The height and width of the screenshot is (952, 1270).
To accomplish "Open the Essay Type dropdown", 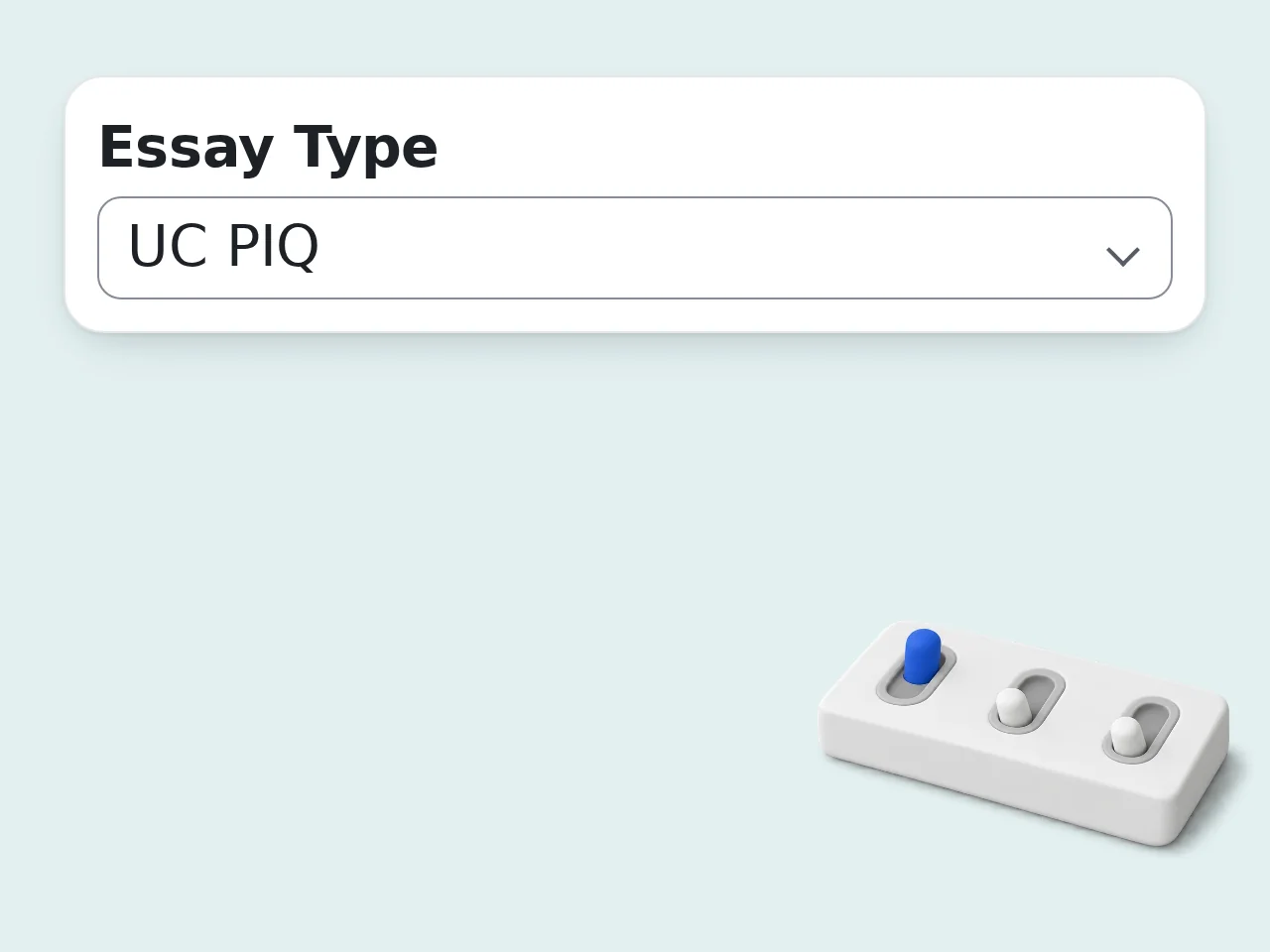I will coord(635,248).
